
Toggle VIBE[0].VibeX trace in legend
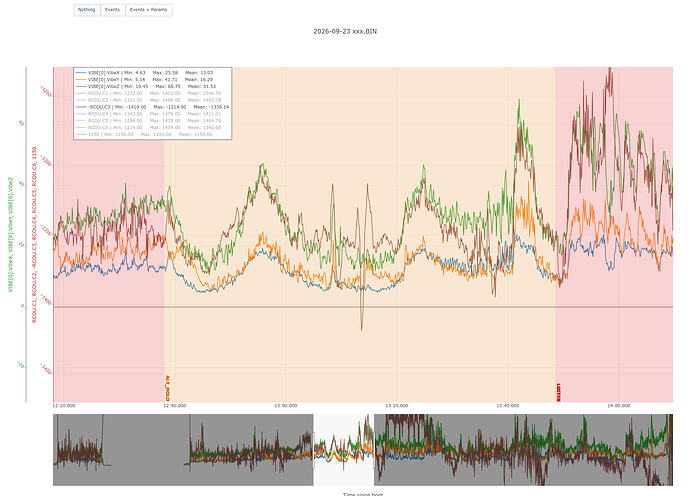click(145, 73)
